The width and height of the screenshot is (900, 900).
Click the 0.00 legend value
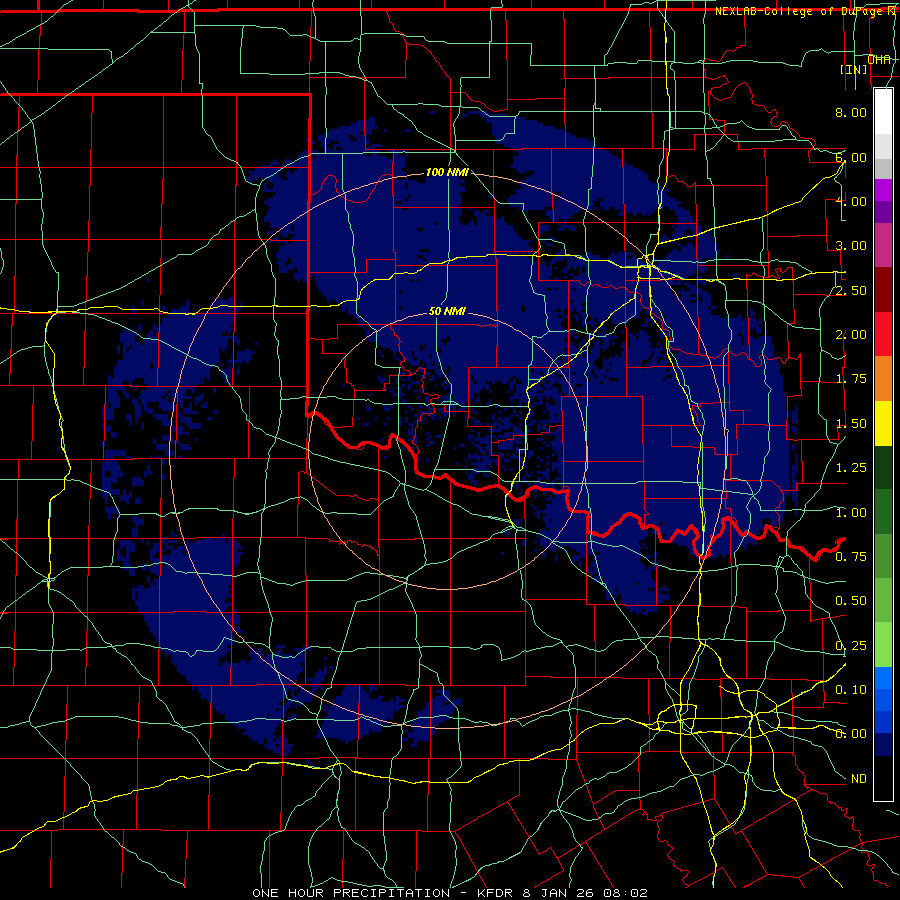point(851,734)
